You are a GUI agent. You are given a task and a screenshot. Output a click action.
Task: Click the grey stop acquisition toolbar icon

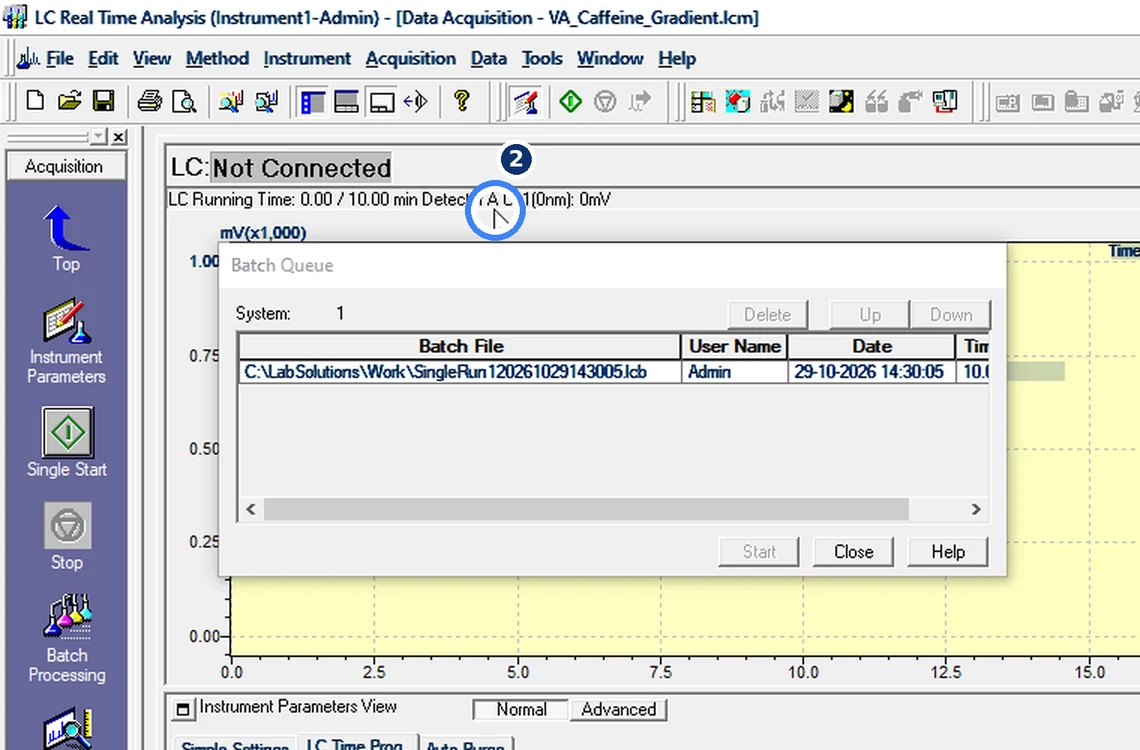coord(605,101)
